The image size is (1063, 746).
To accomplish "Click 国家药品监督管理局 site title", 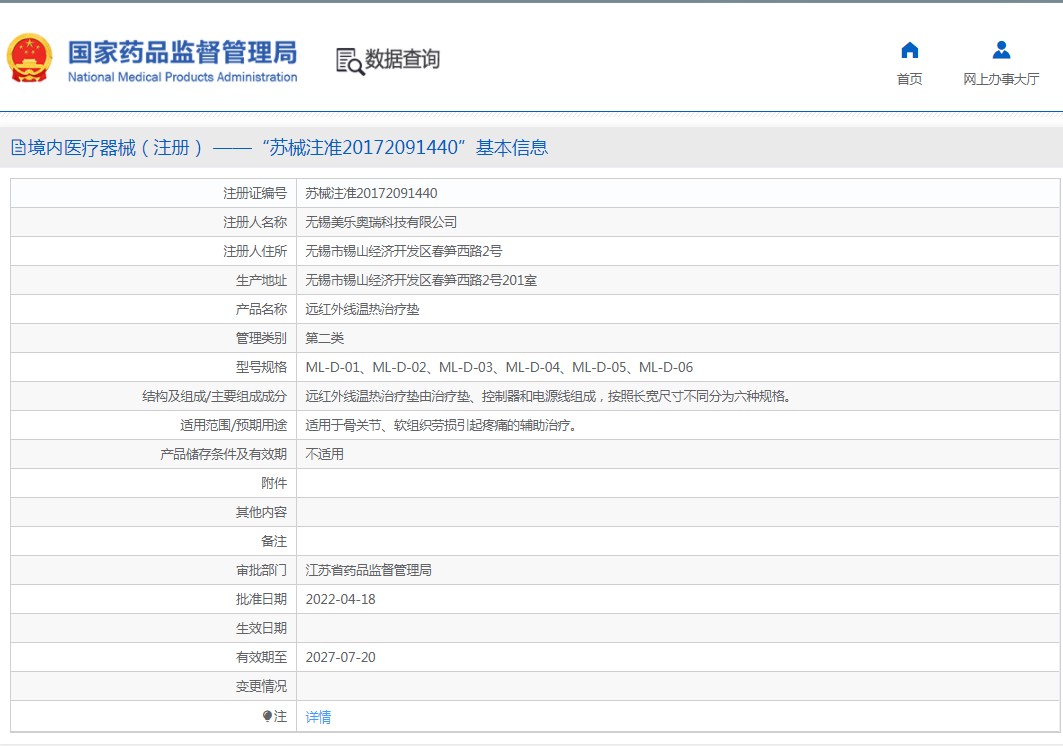I will pos(182,52).
